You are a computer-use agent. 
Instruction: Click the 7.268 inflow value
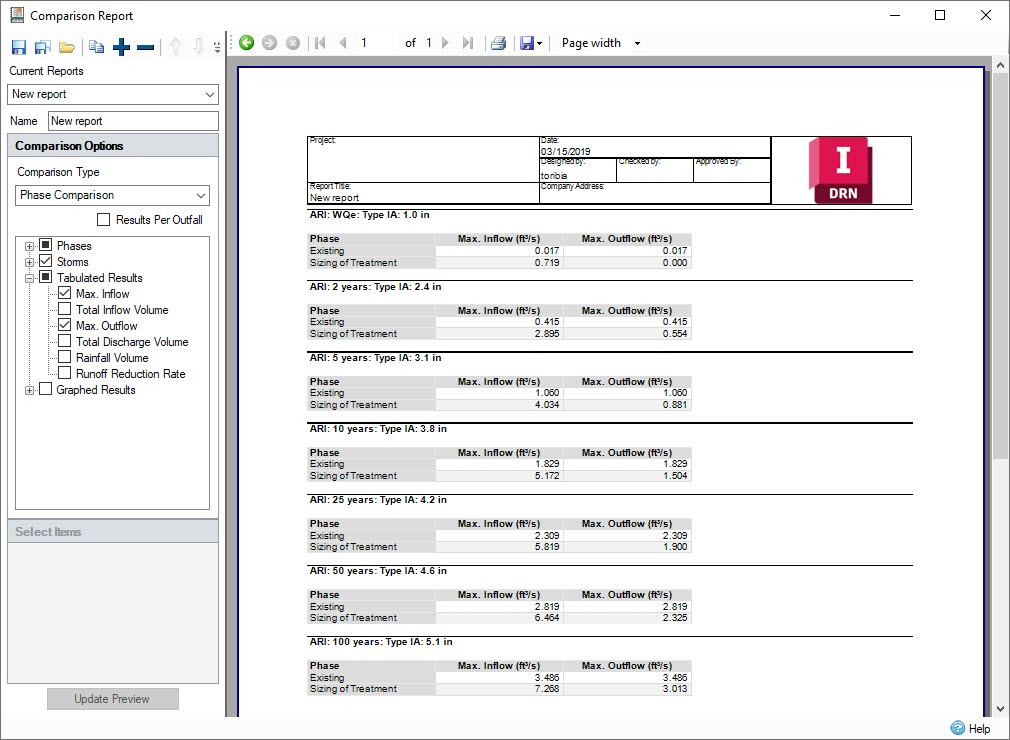(546, 688)
